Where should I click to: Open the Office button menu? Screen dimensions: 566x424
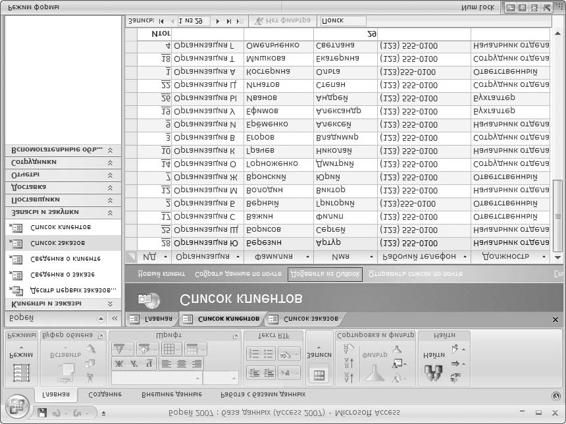pos(16,407)
